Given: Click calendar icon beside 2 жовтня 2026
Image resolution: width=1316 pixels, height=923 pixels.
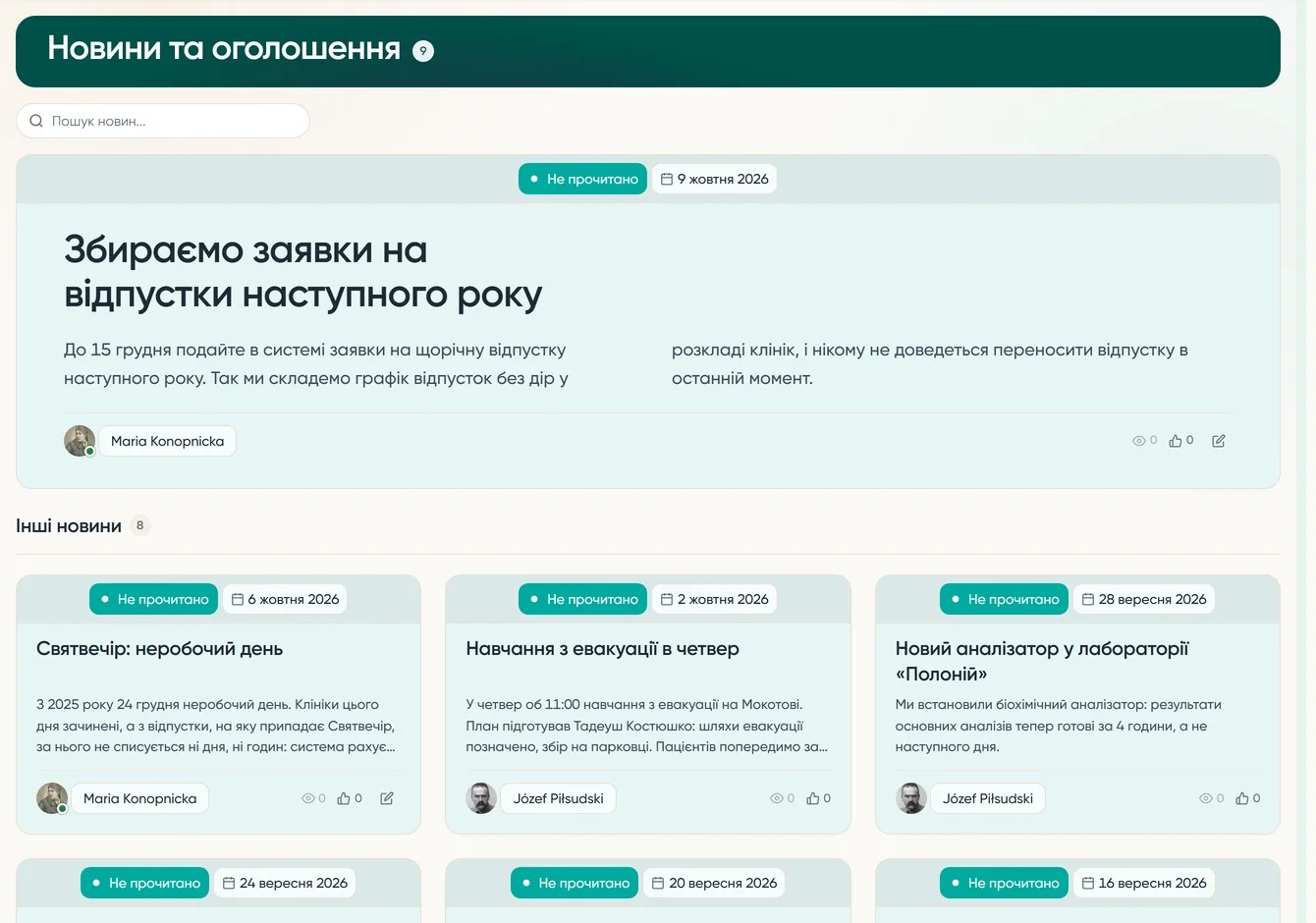Looking at the screenshot, I should (x=667, y=599).
